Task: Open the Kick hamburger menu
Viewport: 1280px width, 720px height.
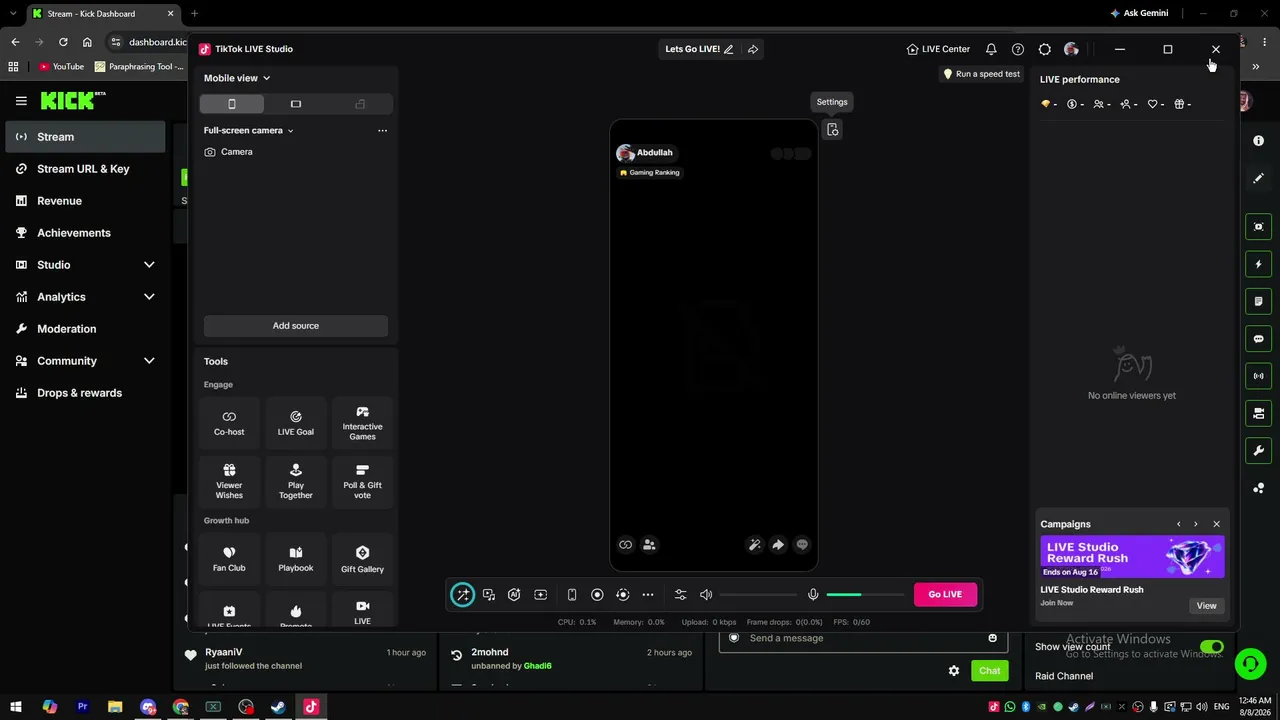Action: pyautogui.click(x=21, y=101)
